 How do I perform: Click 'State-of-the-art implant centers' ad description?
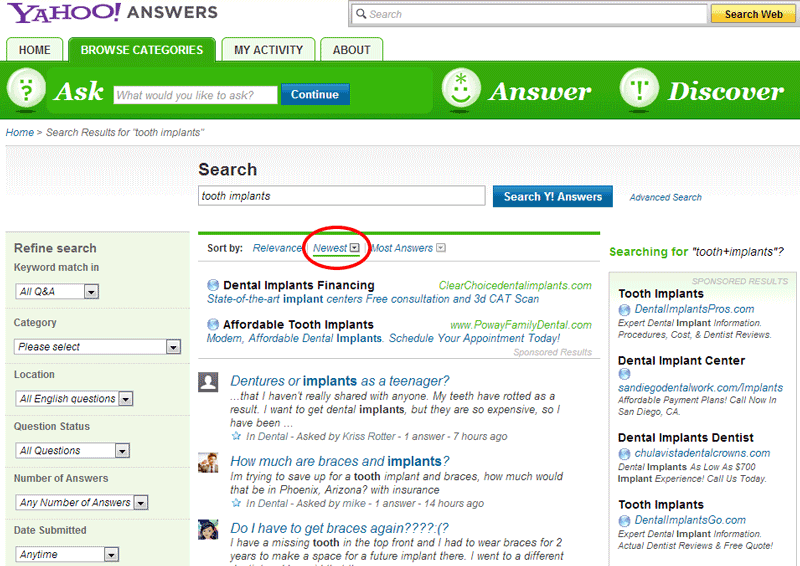tap(373, 299)
